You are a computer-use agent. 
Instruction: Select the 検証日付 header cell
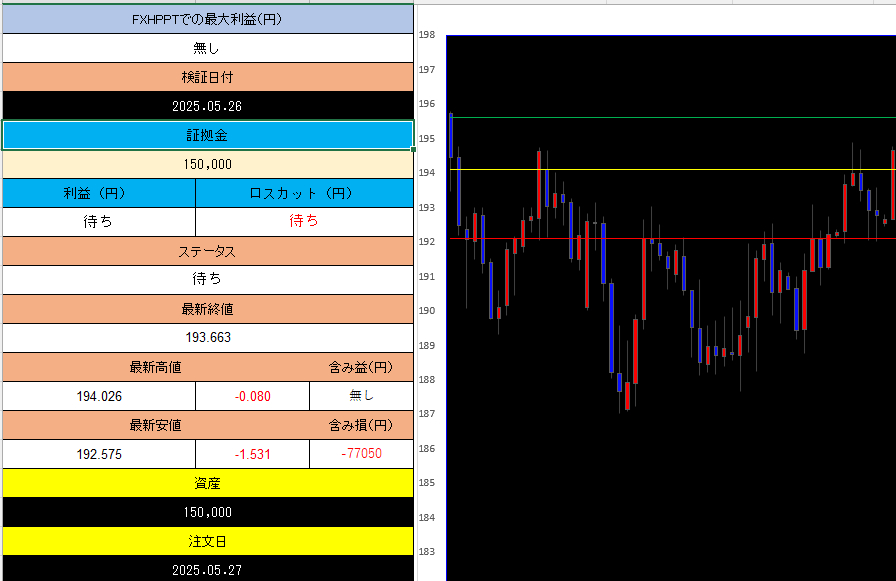tap(207, 77)
